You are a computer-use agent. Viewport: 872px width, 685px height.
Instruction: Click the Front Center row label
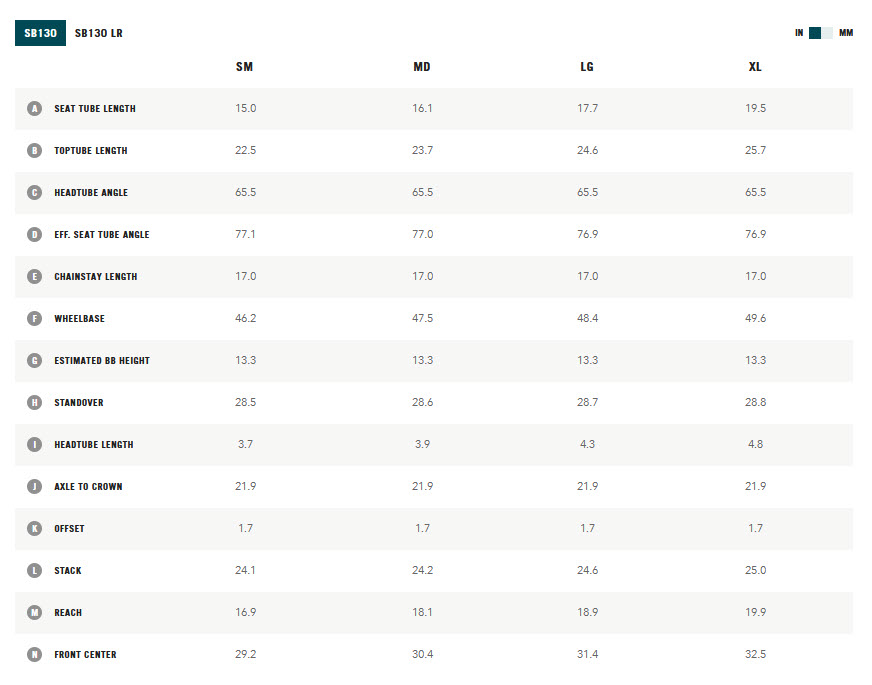[x=85, y=654]
